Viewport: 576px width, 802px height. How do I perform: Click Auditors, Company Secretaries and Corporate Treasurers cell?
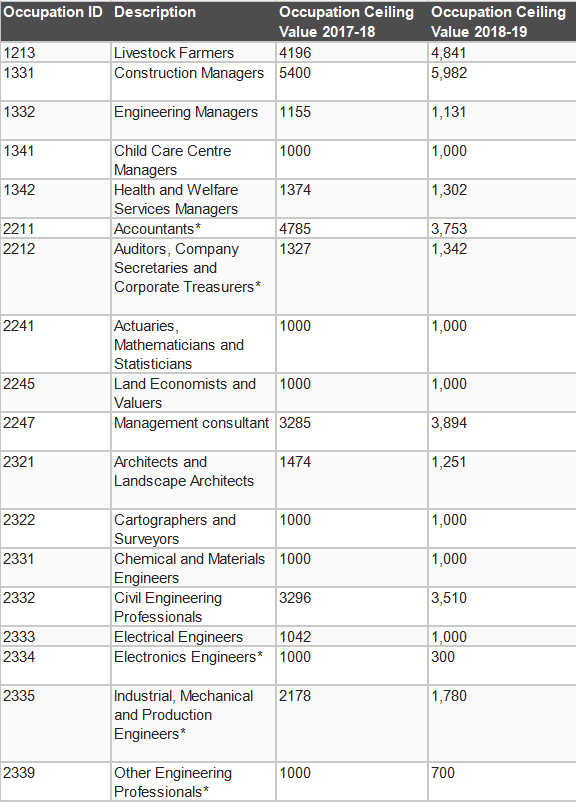click(x=193, y=277)
